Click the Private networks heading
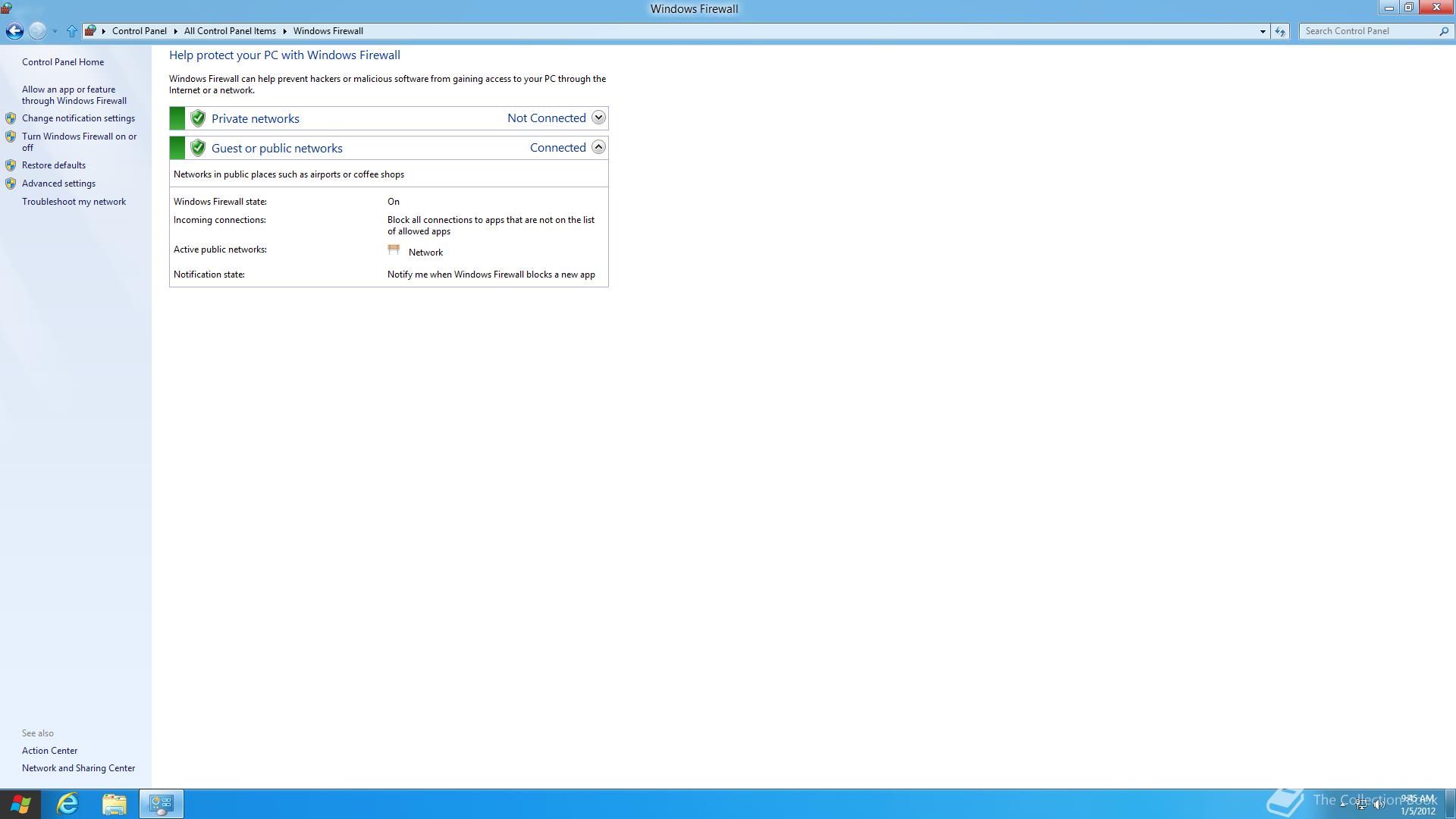The height and width of the screenshot is (819, 1456). [x=256, y=119]
